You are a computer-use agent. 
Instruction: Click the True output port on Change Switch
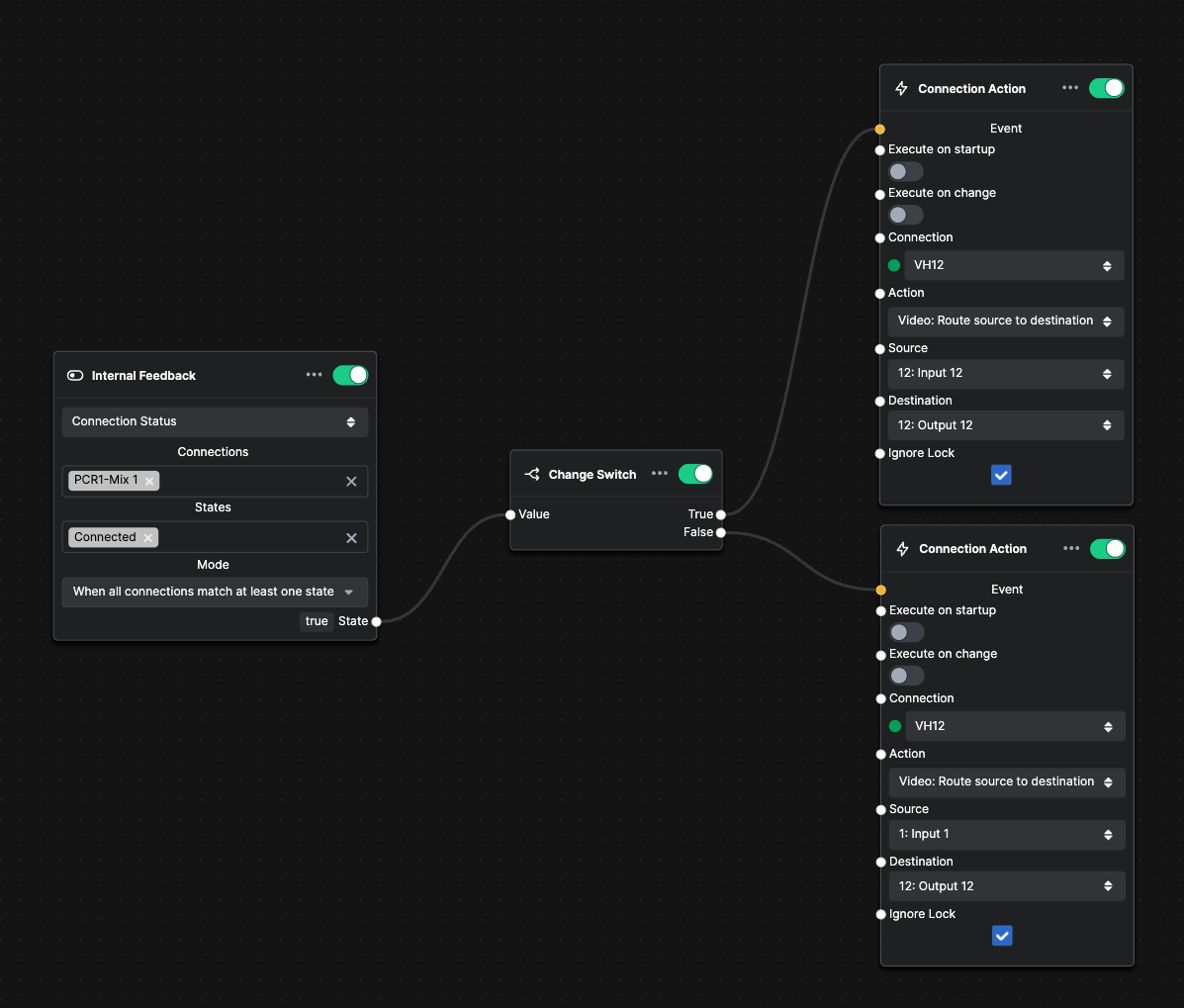(721, 515)
